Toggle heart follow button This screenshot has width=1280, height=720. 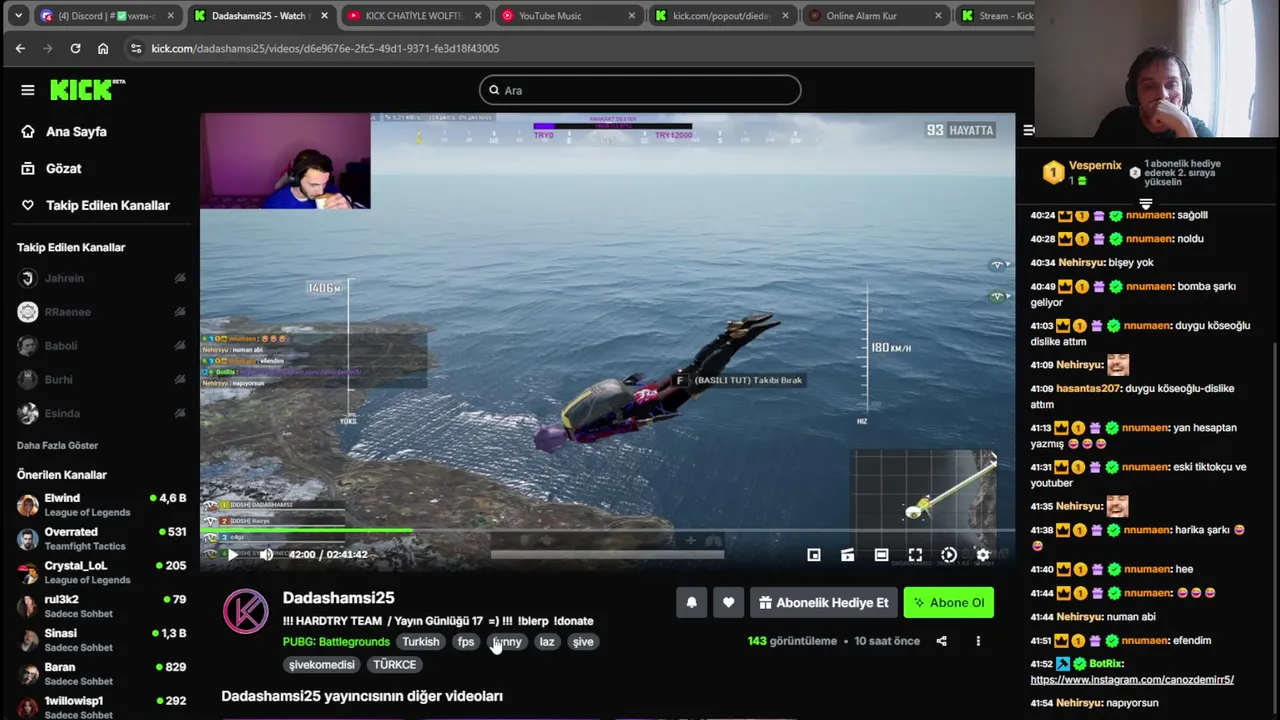point(728,602)
